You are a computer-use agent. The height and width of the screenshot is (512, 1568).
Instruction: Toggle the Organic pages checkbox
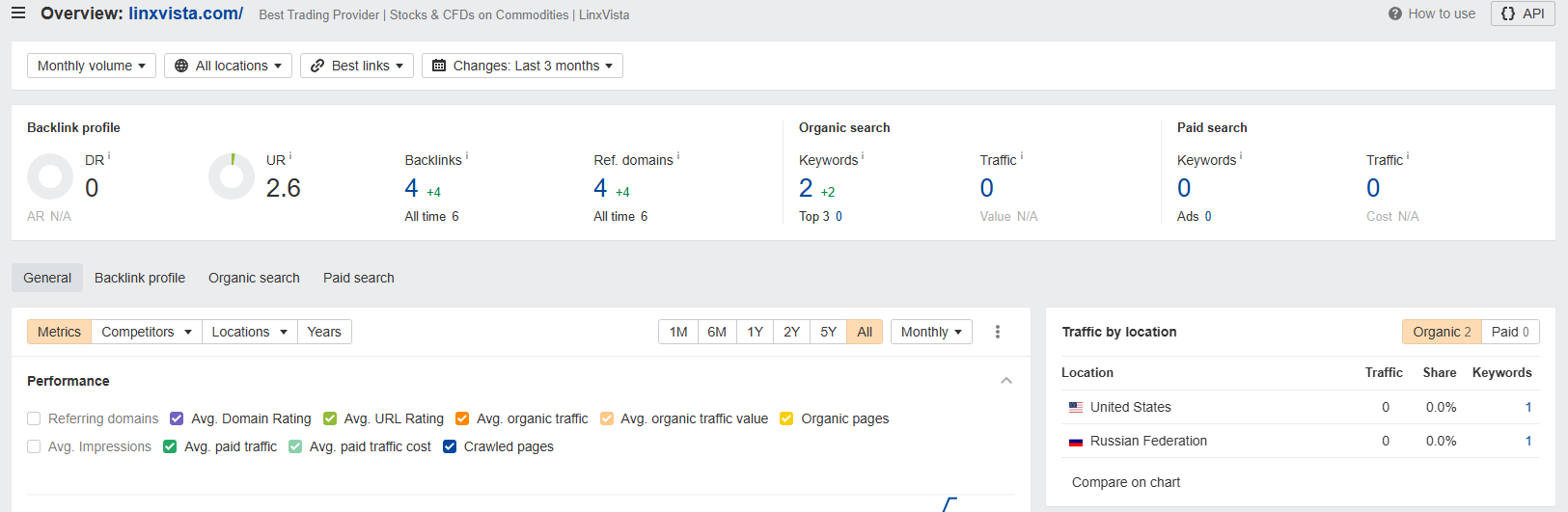[786, 418]
